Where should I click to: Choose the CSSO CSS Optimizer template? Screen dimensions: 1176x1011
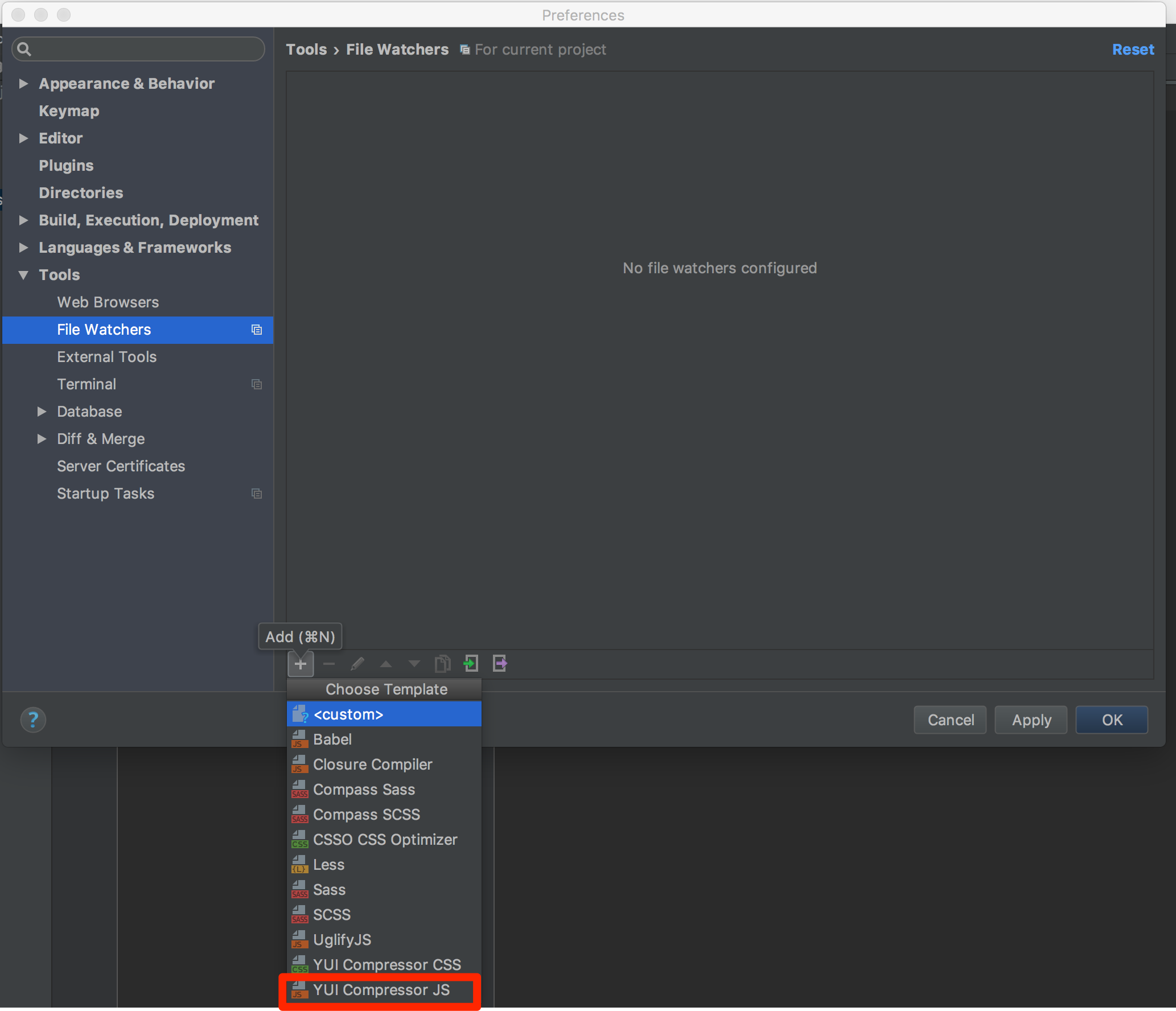click(384, 839)
